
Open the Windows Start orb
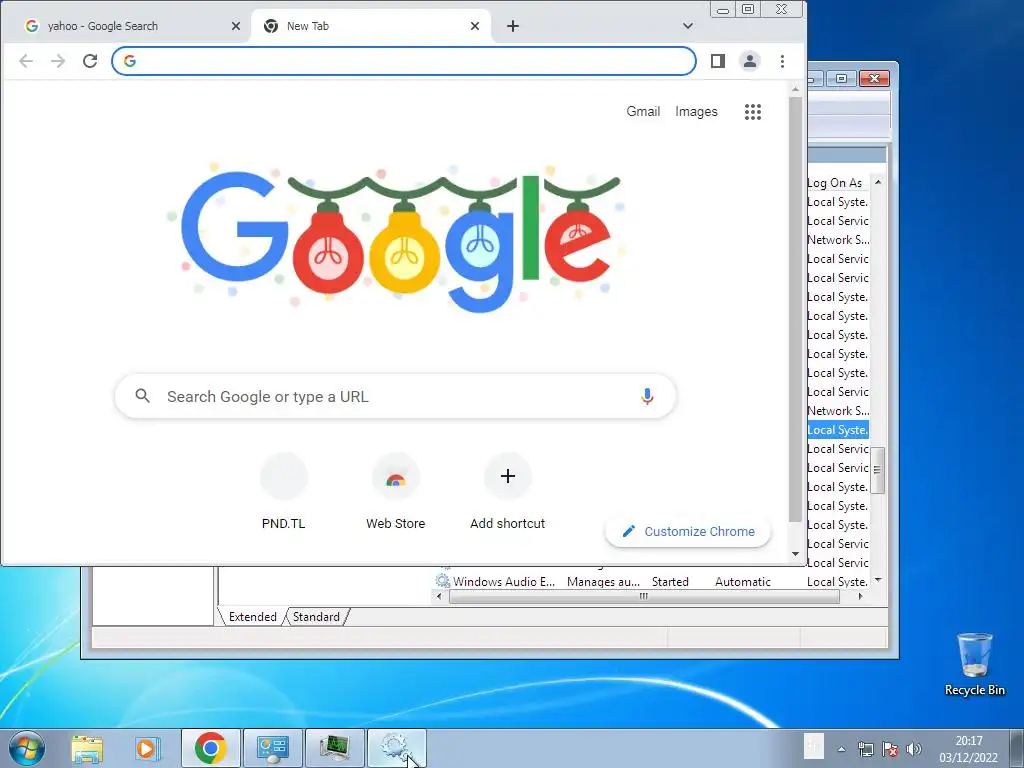27,748
